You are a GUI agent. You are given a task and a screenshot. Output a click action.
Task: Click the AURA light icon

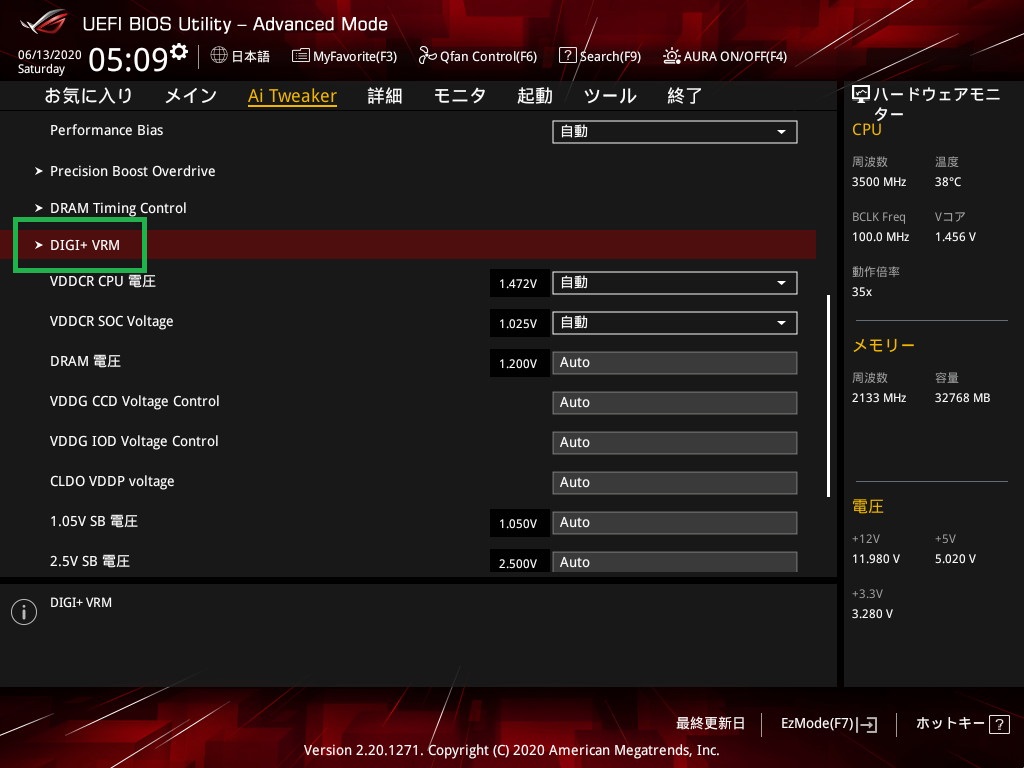click(x=671, y=56)
